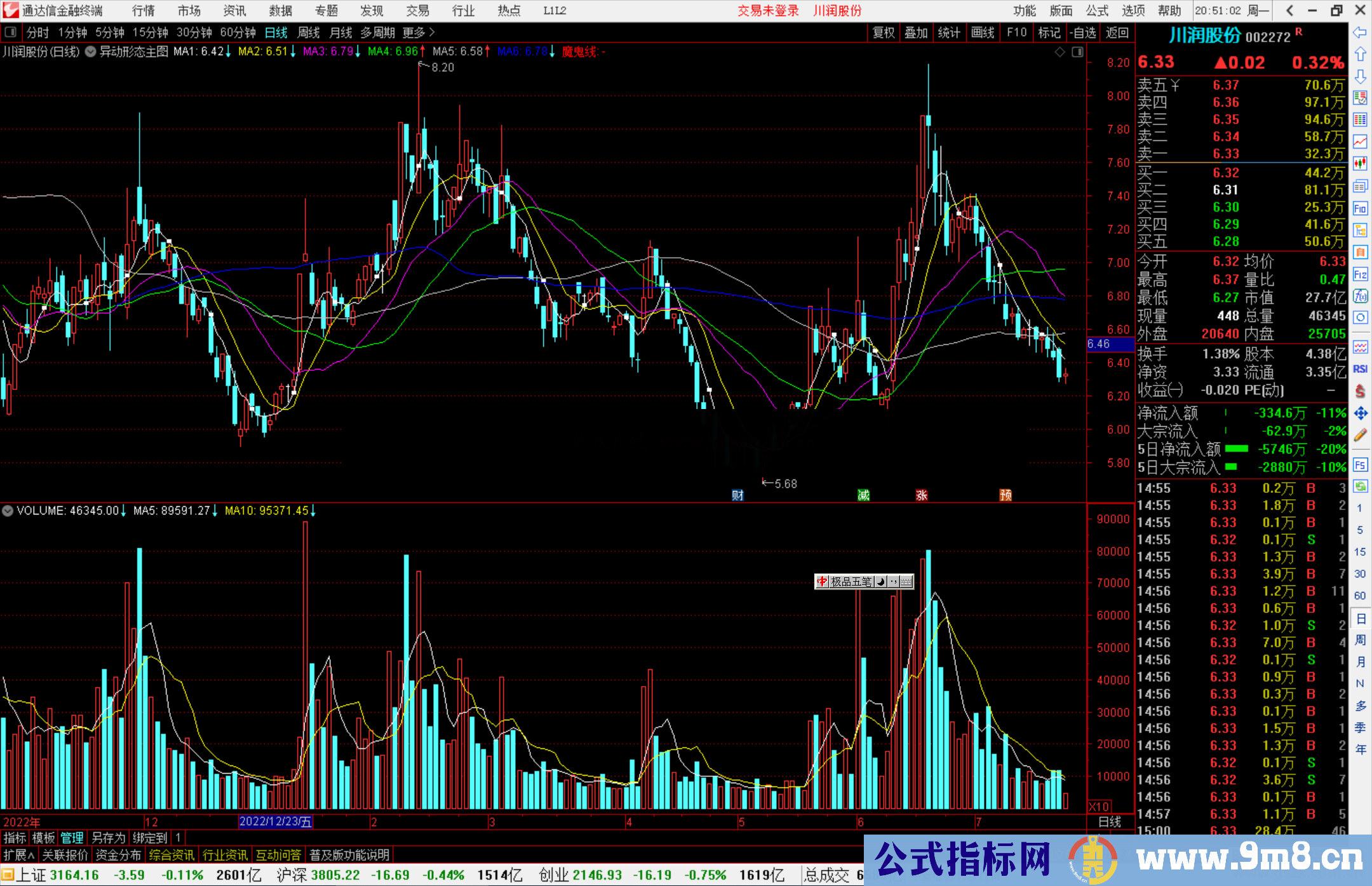Click the 叠加 button

pyautogui.click(x=916, y=32)
